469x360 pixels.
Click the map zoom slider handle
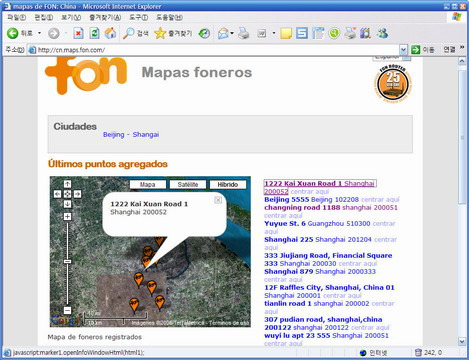(x=67, y=262)
